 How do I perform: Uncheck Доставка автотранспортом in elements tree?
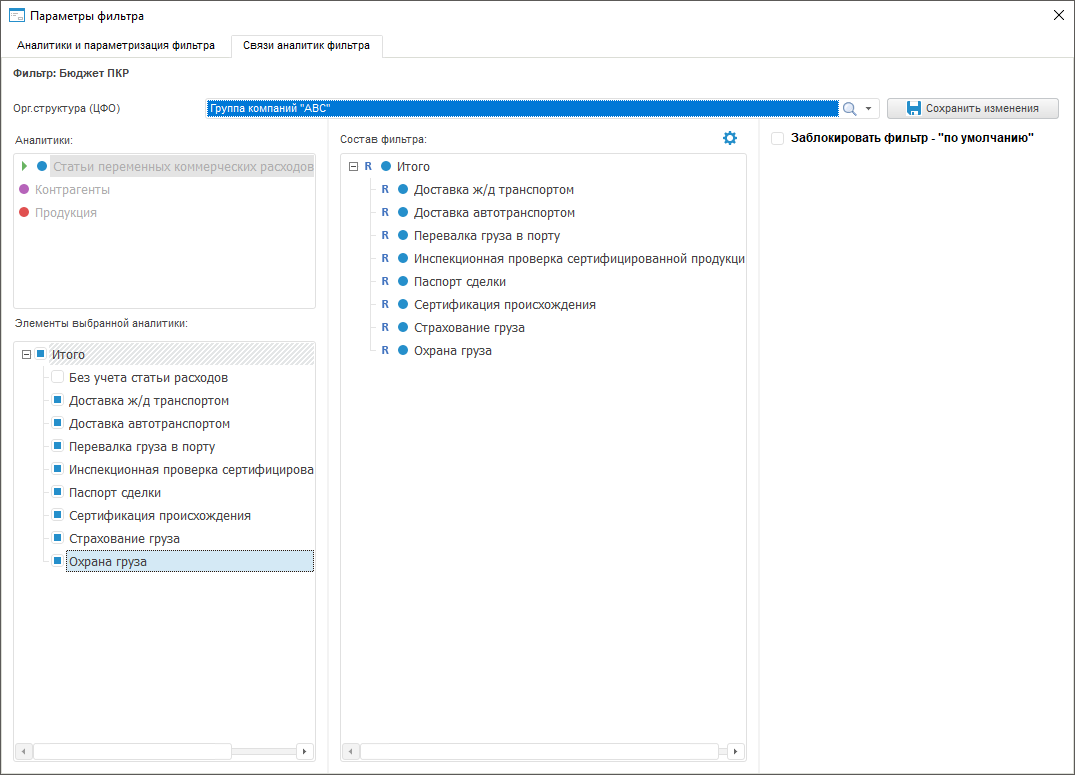pos(58,422)
